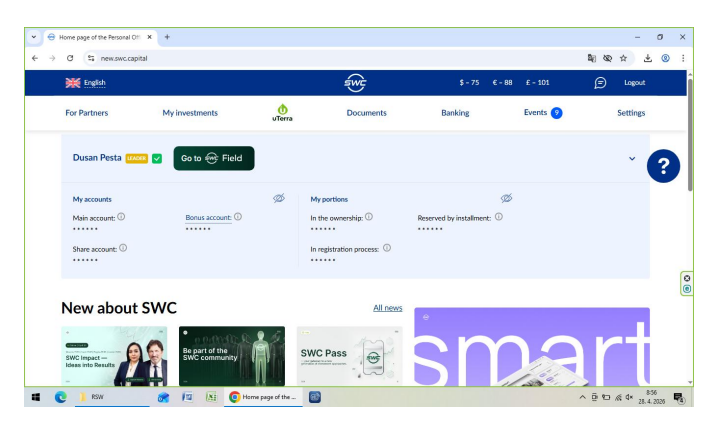Viewport: 717px width, 433px height.
Task: Open the Settings menu
Action: pos(631,112)
